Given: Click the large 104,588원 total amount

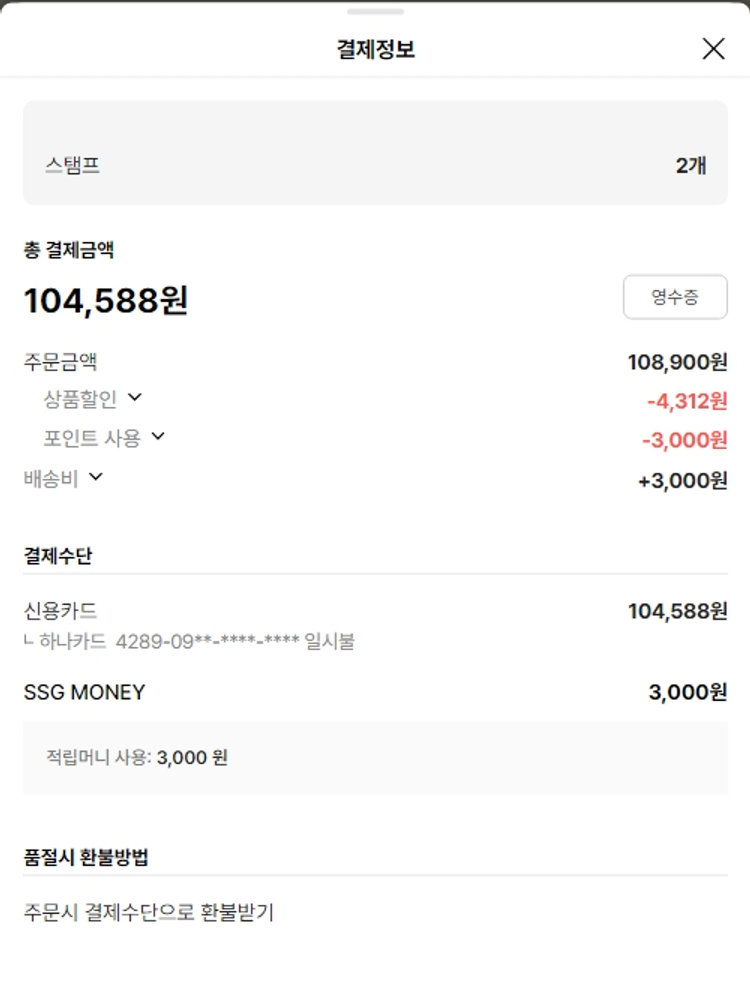Looking at the screenshot, I should click(106, 300).
